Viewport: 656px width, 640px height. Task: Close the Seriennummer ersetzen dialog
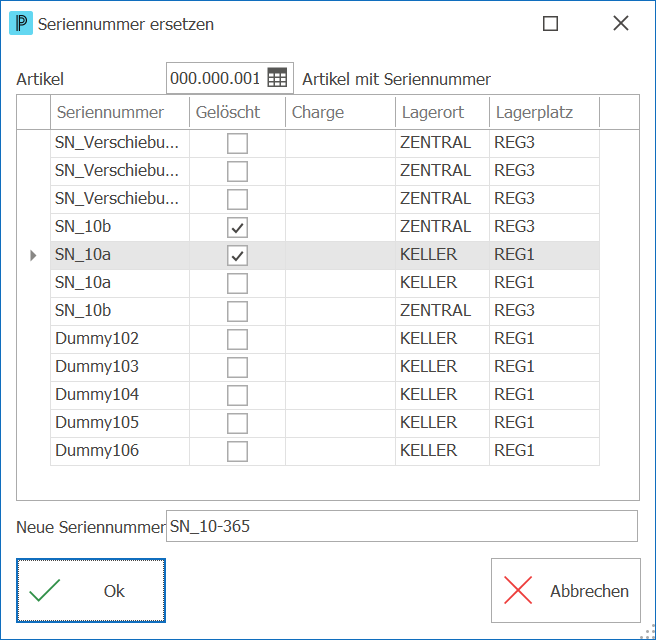coord(621,23)
